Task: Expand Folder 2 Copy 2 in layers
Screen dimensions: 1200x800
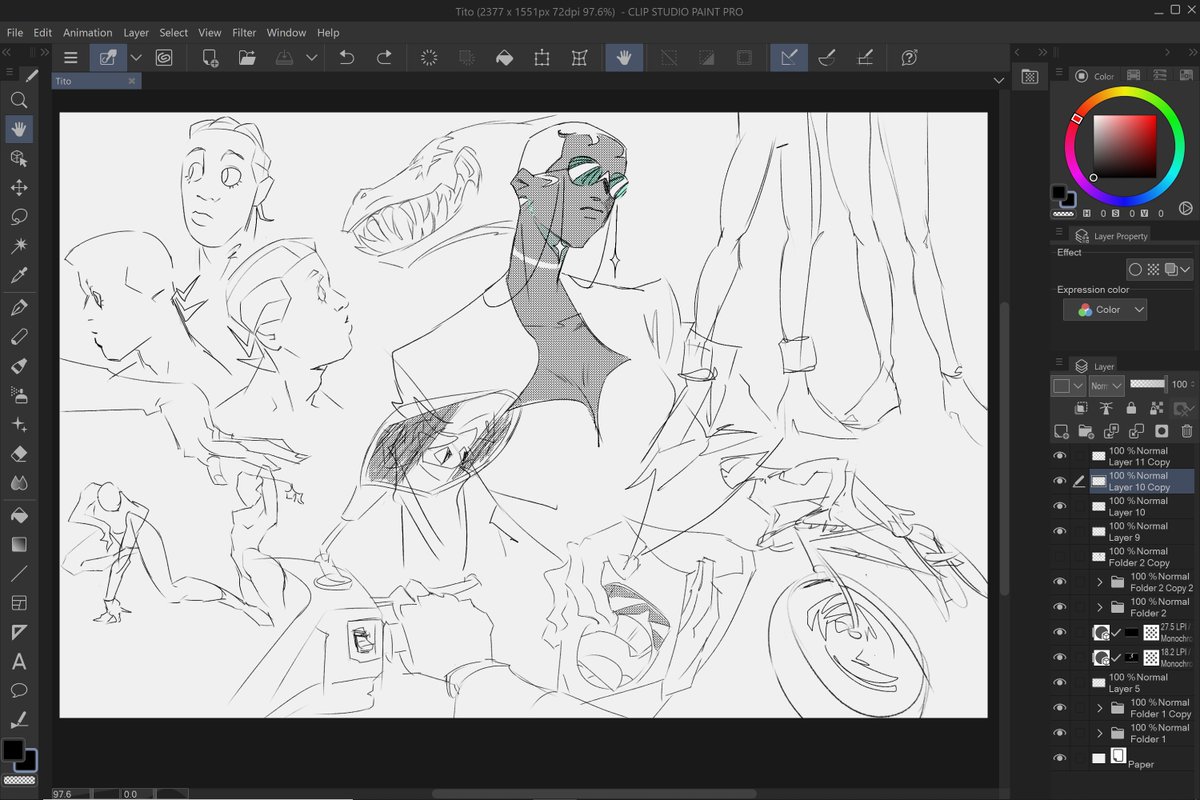Action: point(1100,582)
